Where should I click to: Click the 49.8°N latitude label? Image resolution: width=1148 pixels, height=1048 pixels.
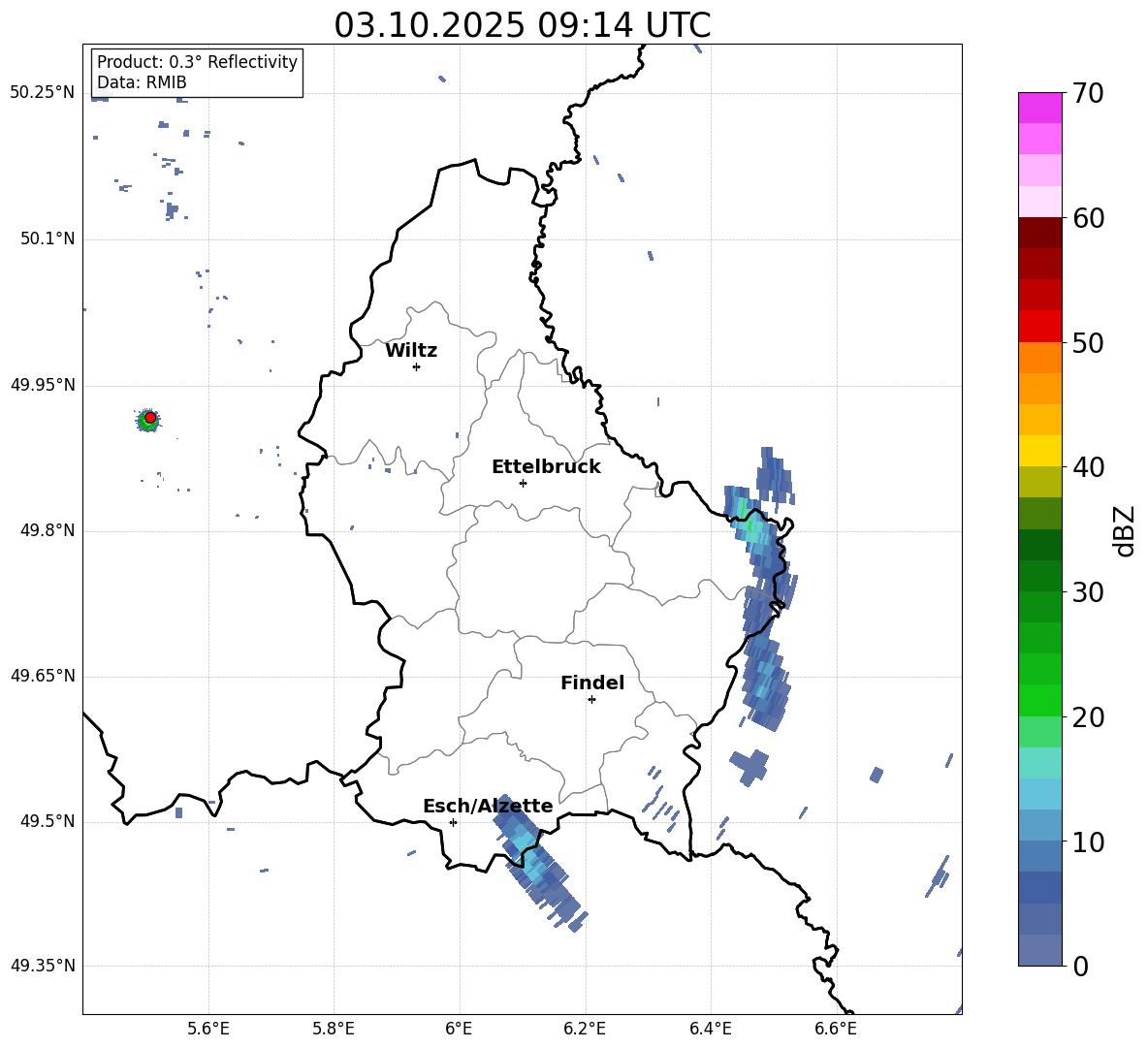pos(48,530)
